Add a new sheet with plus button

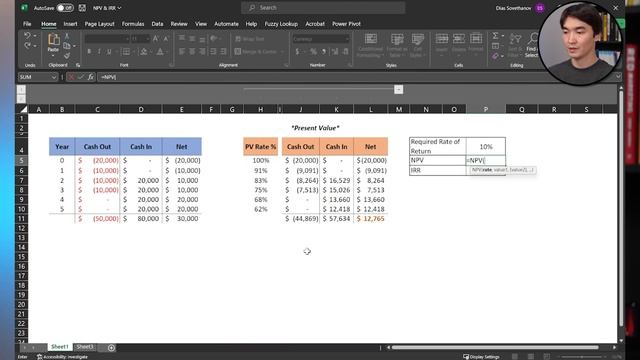111,348
